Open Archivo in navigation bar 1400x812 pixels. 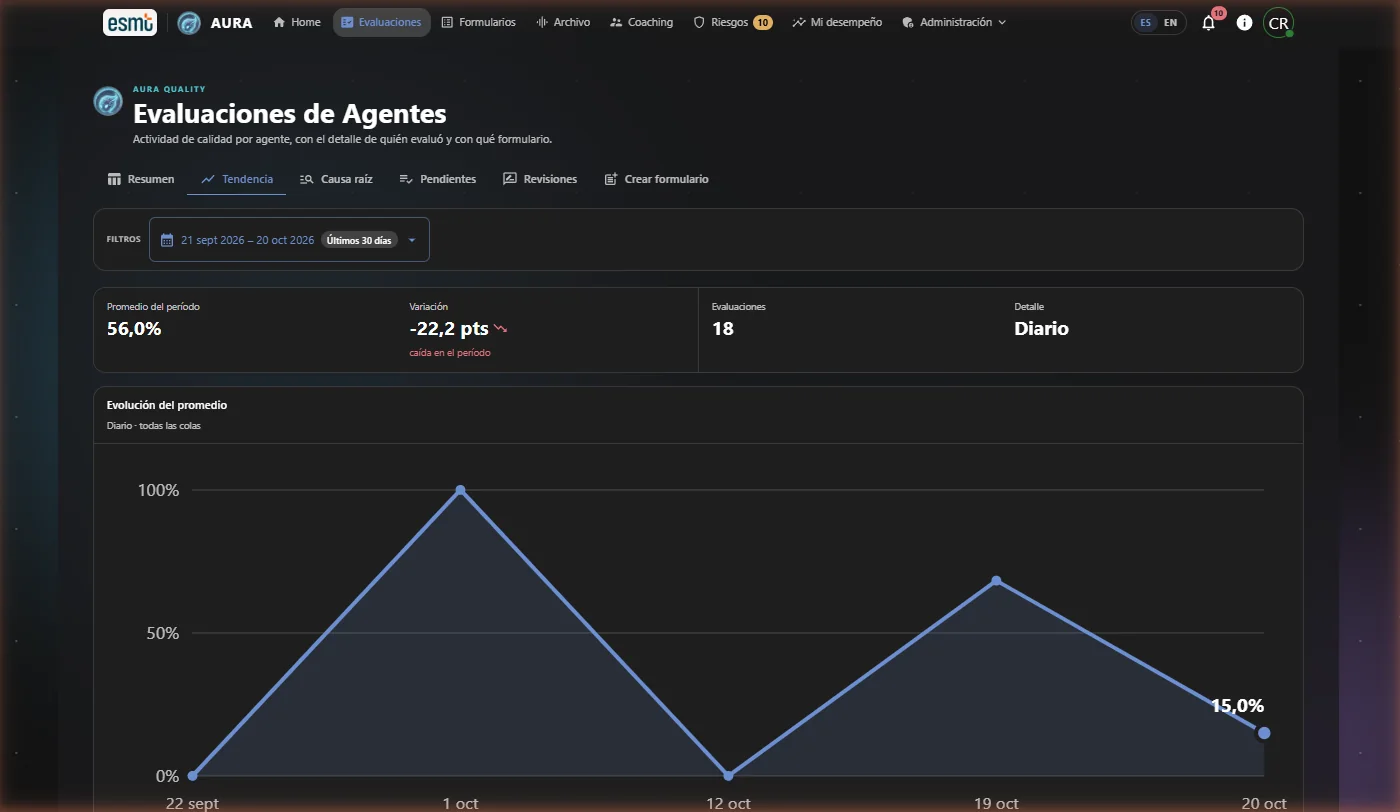point(563,22)
